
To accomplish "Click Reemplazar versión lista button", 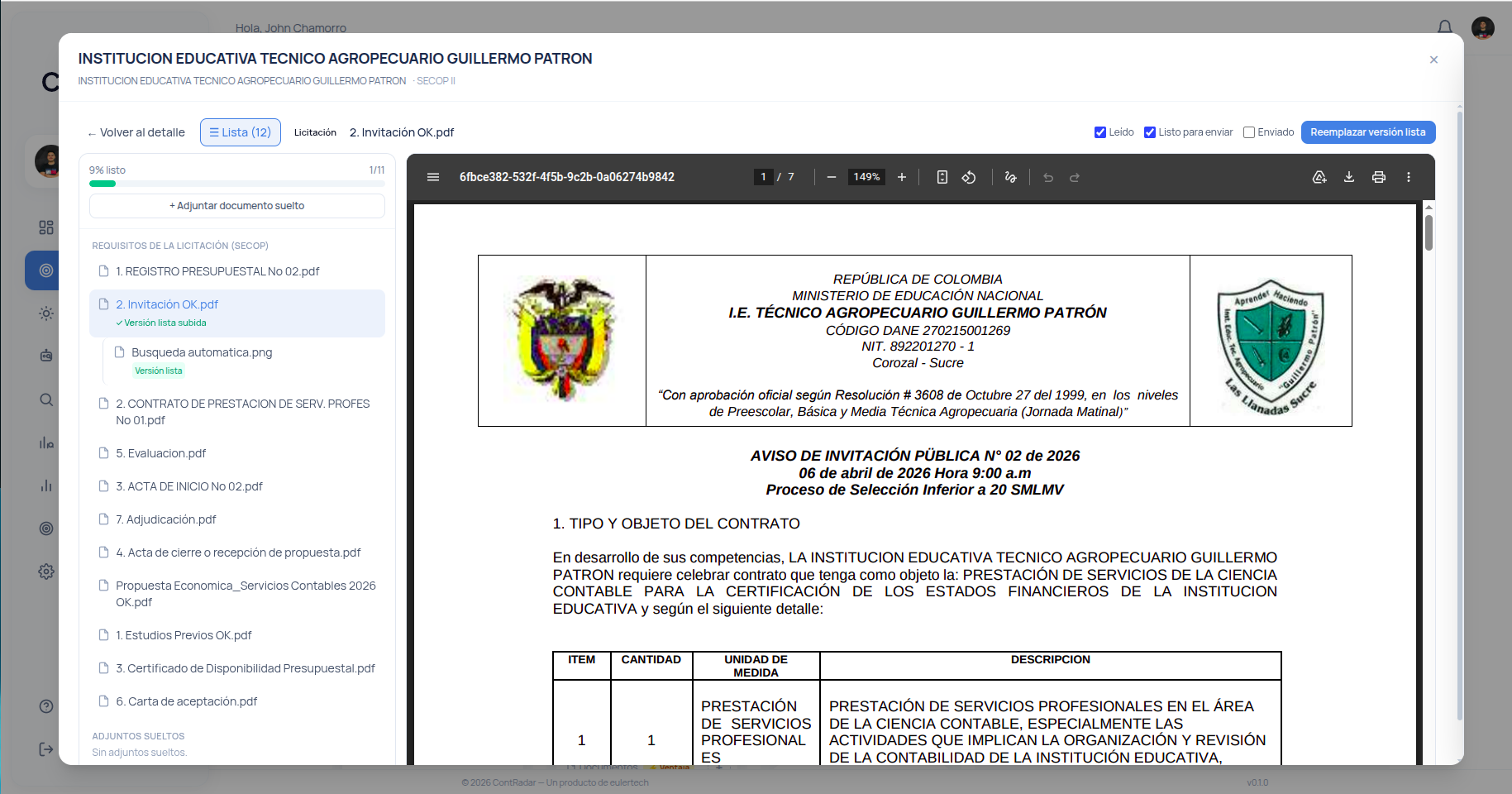I will [x=1368, y=132].
